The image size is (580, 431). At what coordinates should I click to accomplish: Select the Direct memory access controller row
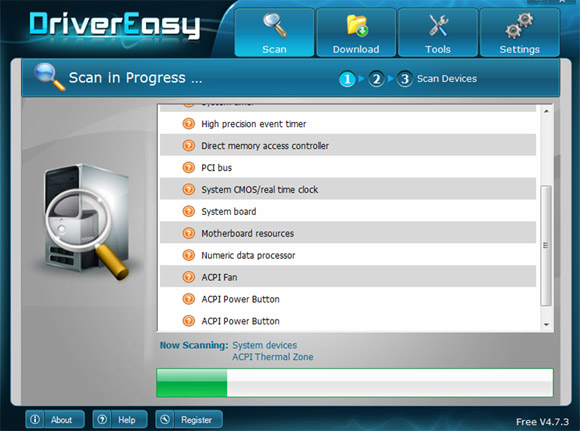pyautogui.click(x=348, y=145)
